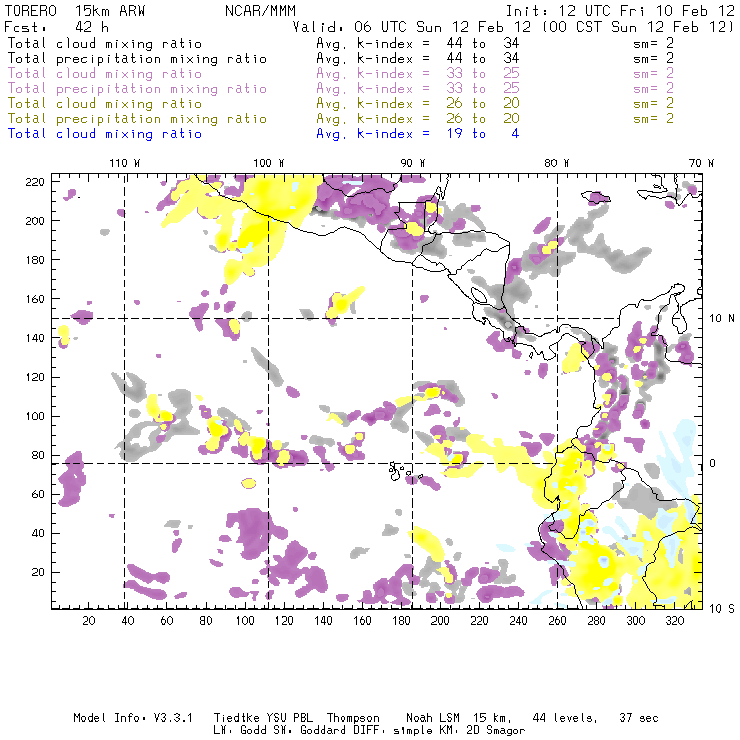Click the '70 W' longitude label
This screenshot has height=740, width=740.
click(x=701, y=163)
